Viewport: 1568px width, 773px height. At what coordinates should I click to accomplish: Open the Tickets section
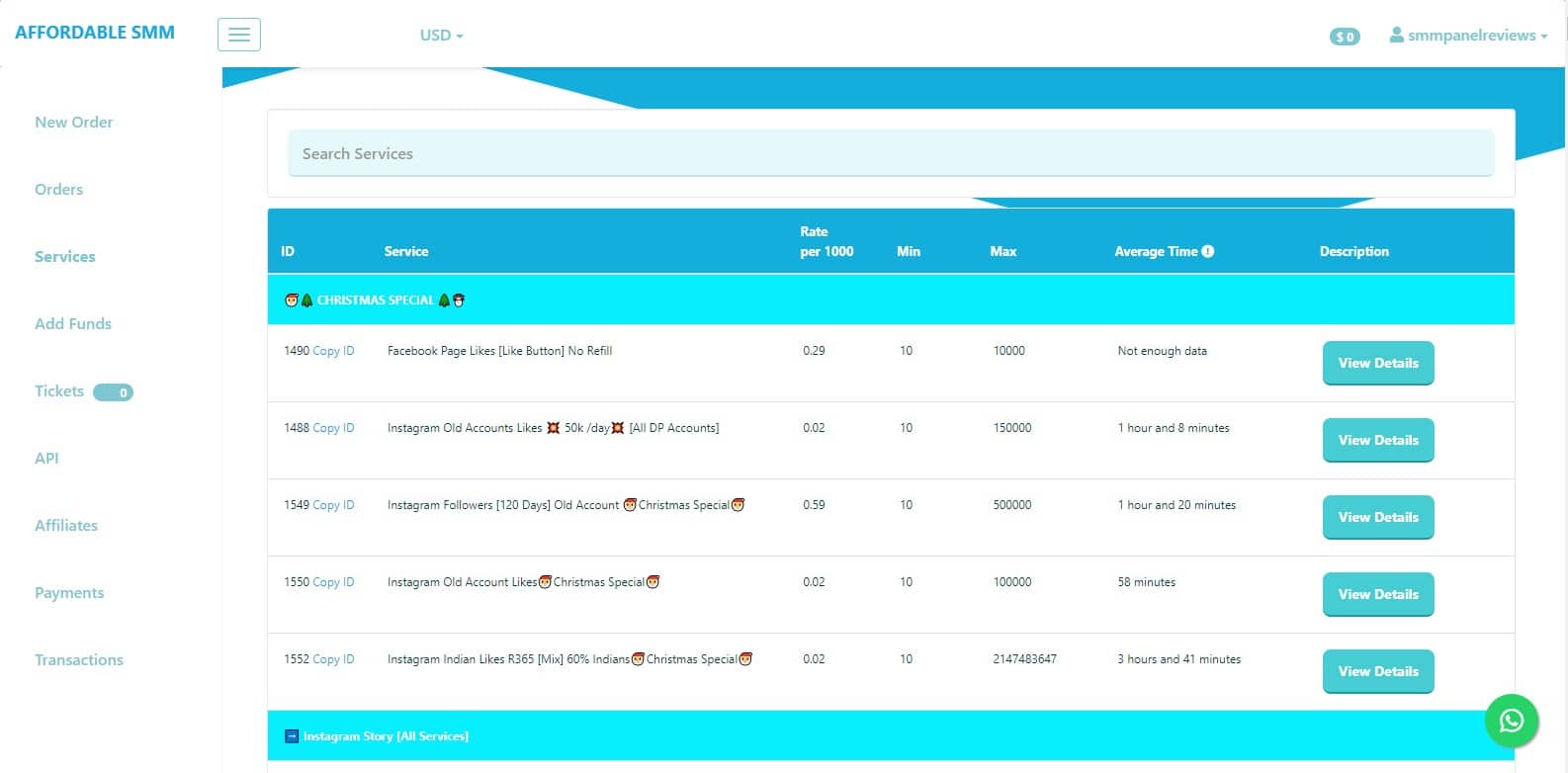[59, 391]
